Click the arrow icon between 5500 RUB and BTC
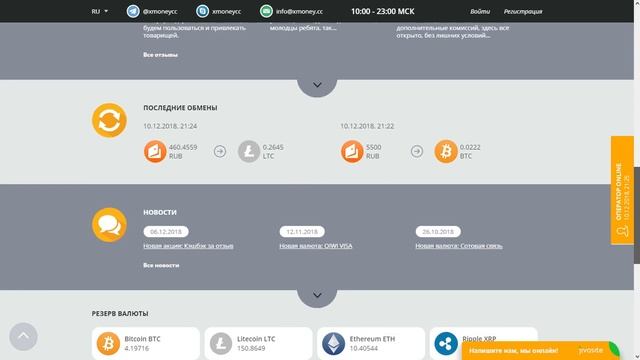 417,151
